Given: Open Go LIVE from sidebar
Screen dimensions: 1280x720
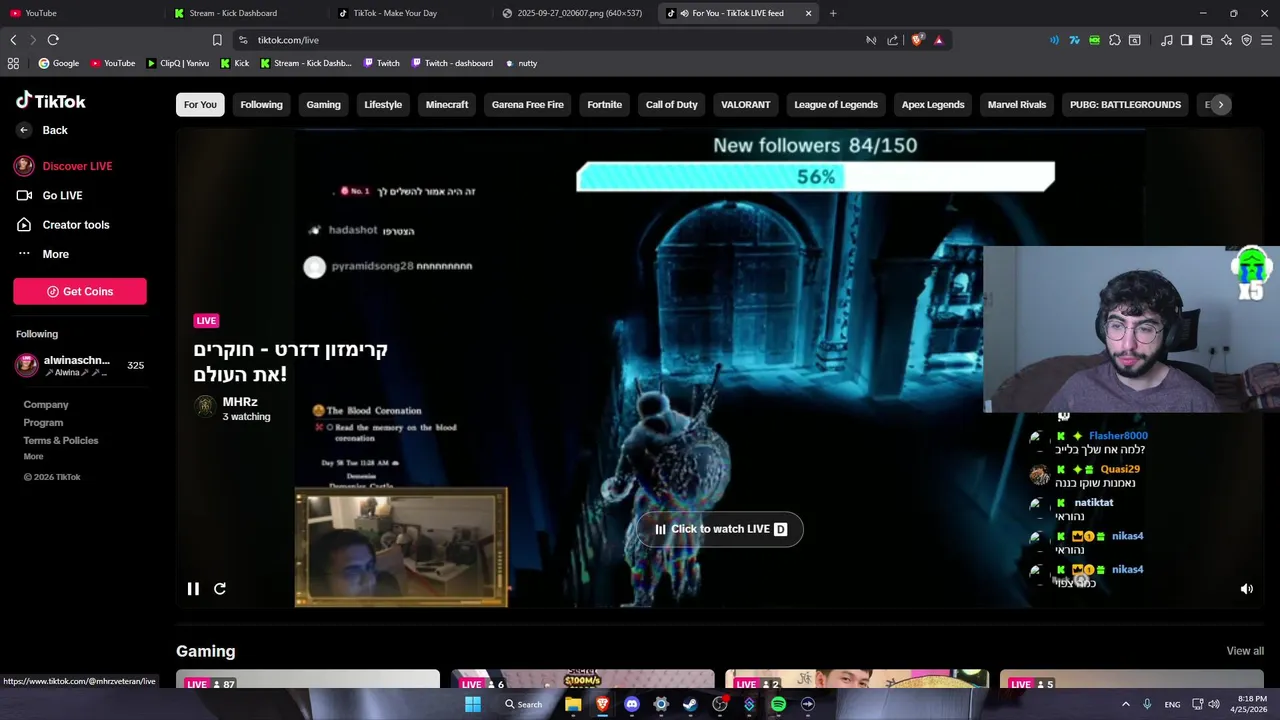Looking at the screenshot, I should click(x=49, y=195).
